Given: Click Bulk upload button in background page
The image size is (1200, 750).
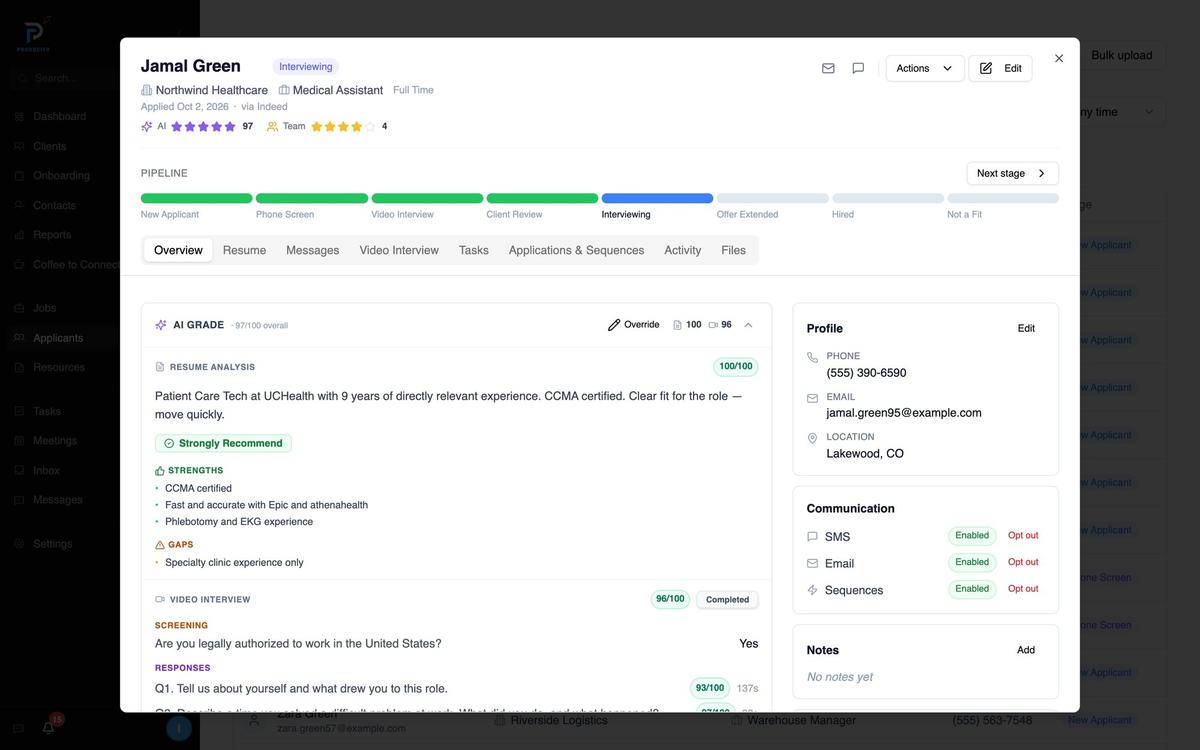Looking at the screenshot, I should point(1122,55).
